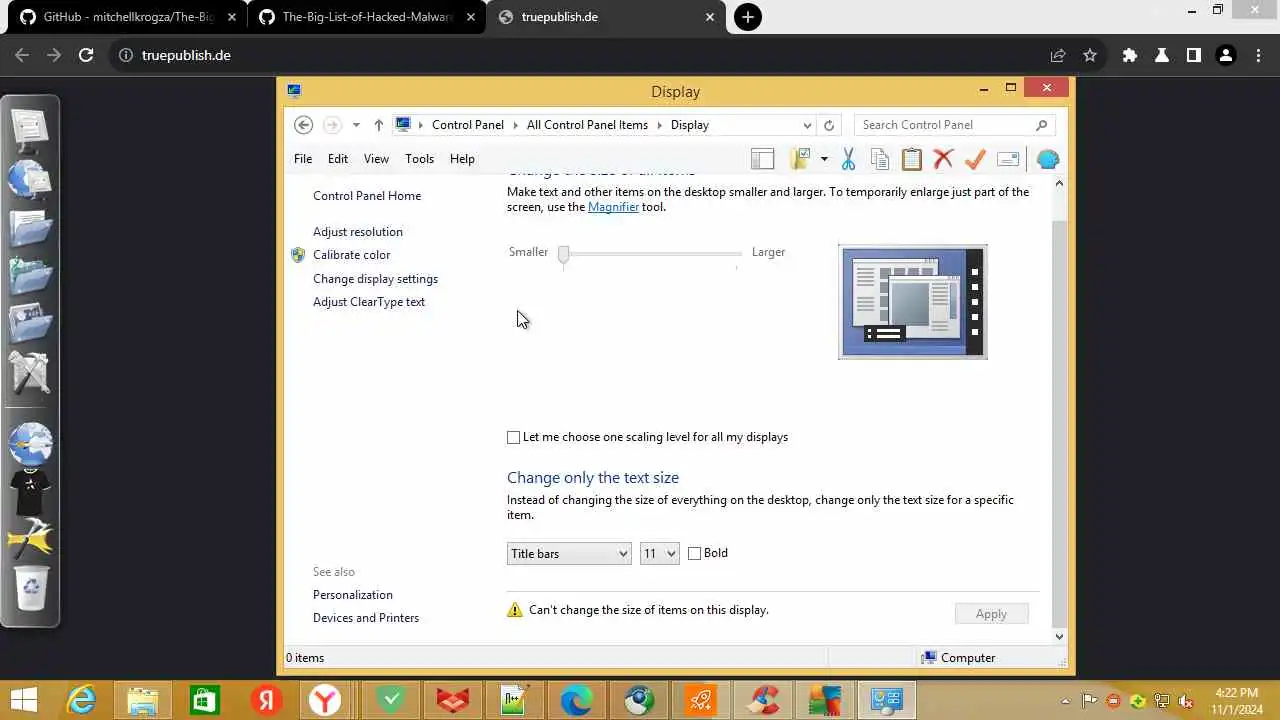Open the Tools menu
The image size is (1280, 720).
coord(419,159)
